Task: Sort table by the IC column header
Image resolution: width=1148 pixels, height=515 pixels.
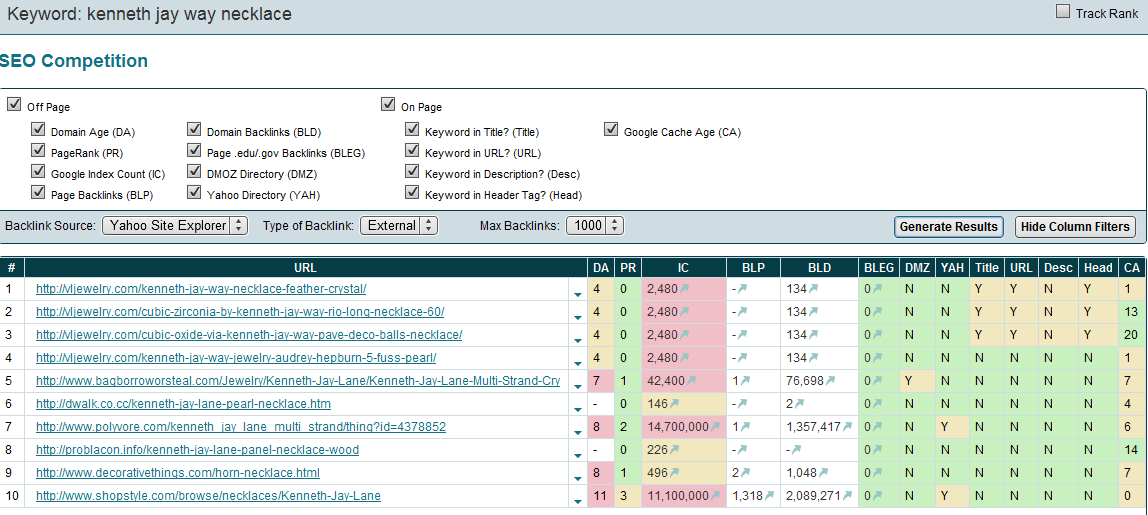Action: point(683,267)
